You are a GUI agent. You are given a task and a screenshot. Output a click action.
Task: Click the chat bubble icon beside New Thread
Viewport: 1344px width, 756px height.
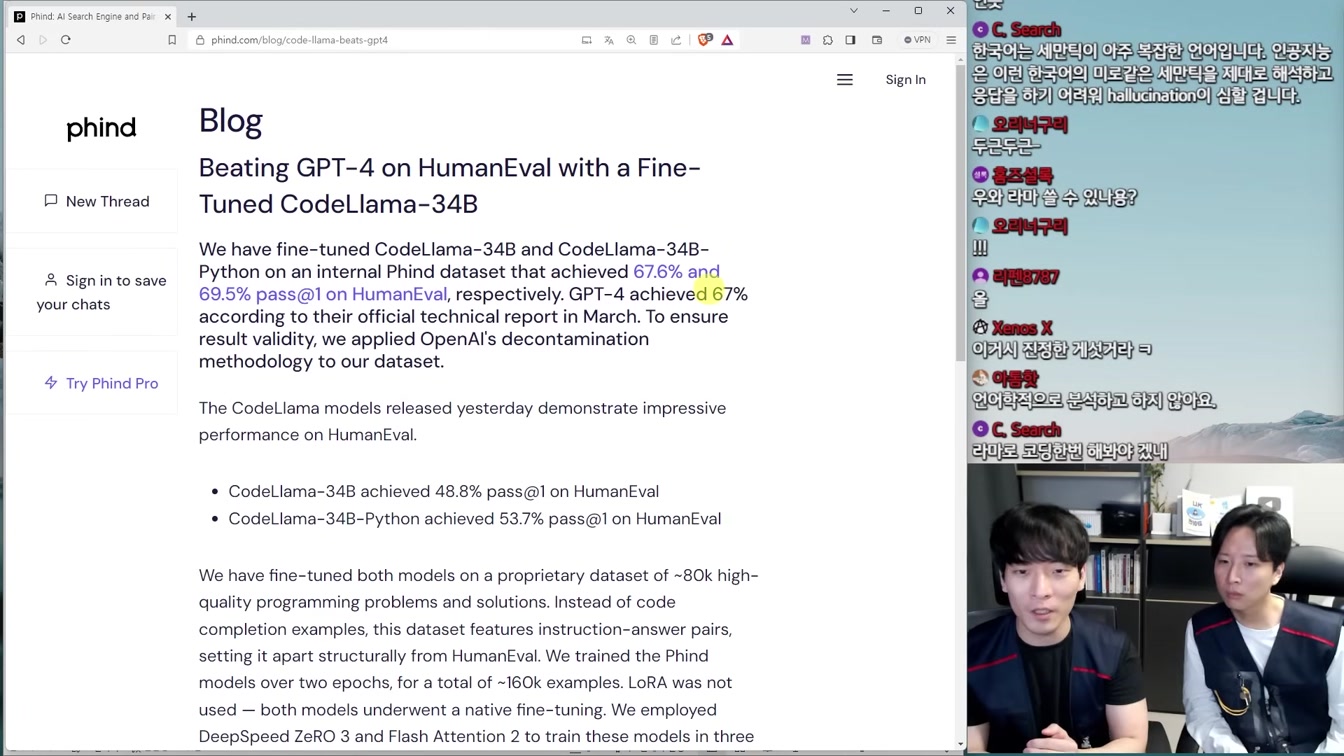click(x=51, y=201)
